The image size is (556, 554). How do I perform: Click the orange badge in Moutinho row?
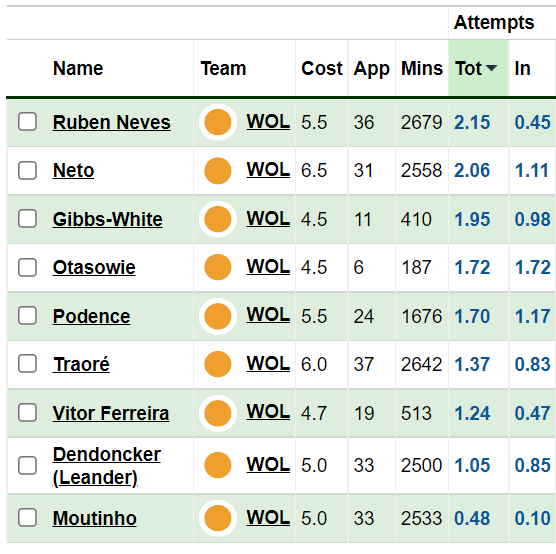(218, 518)
